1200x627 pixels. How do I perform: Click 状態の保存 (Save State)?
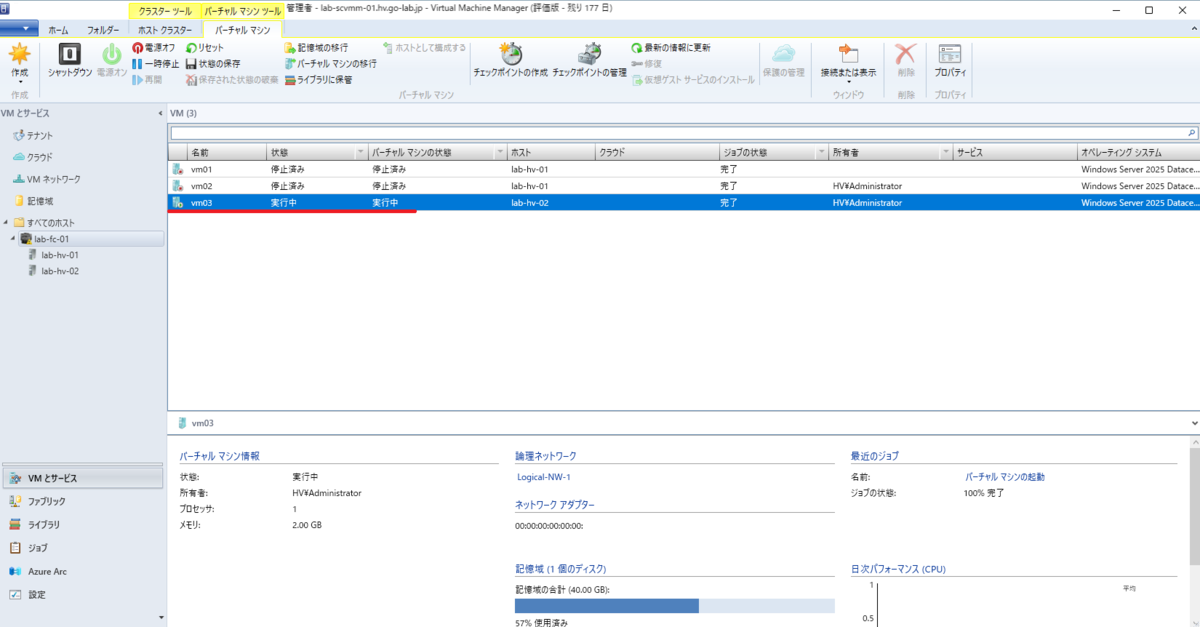tap(213, 64)
